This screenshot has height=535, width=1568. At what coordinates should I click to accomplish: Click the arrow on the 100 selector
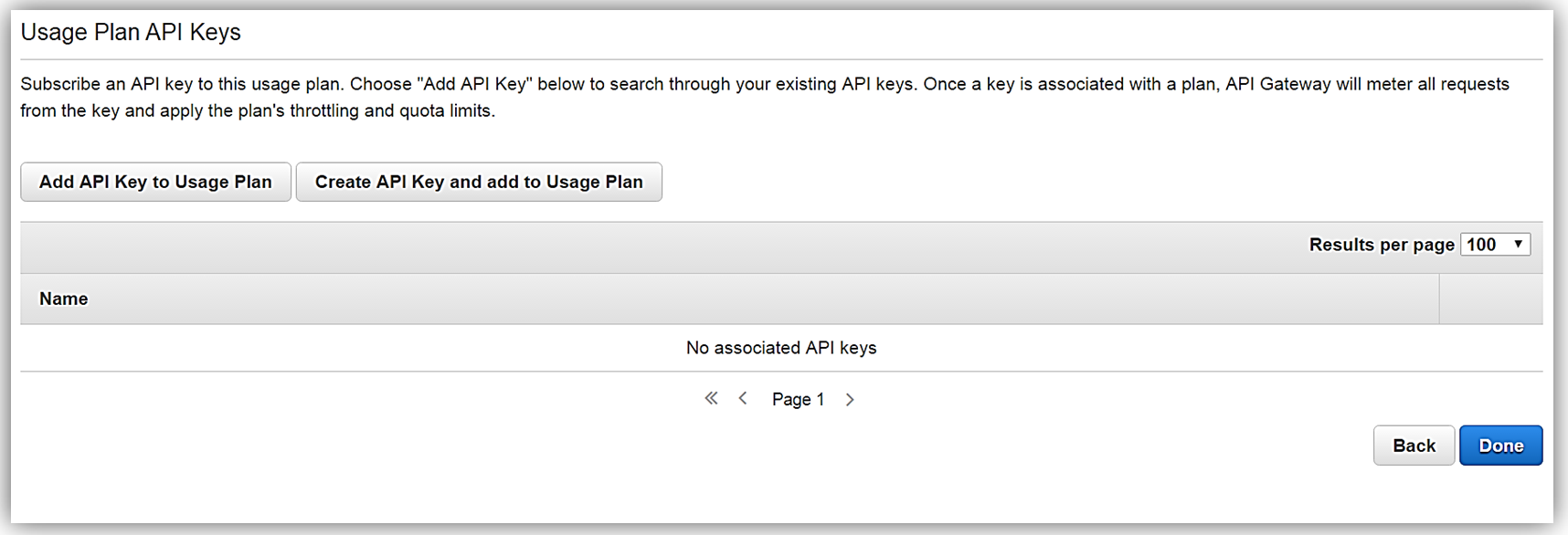[1518, 244]
